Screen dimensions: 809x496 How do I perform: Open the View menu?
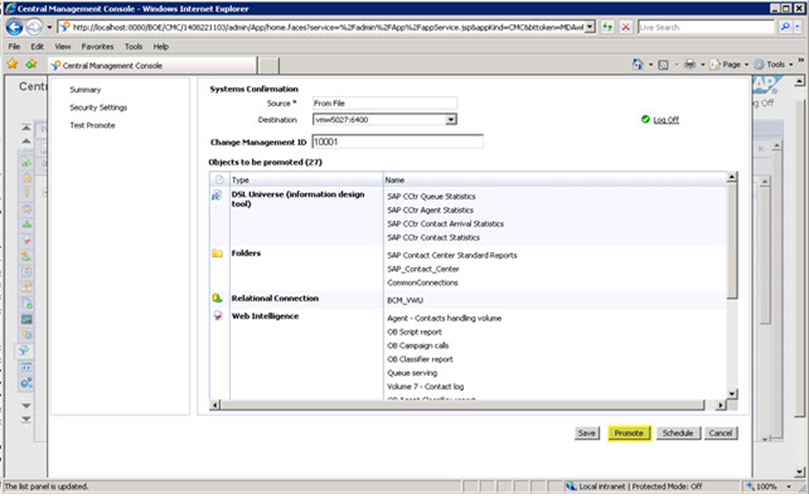pos(62,46)
